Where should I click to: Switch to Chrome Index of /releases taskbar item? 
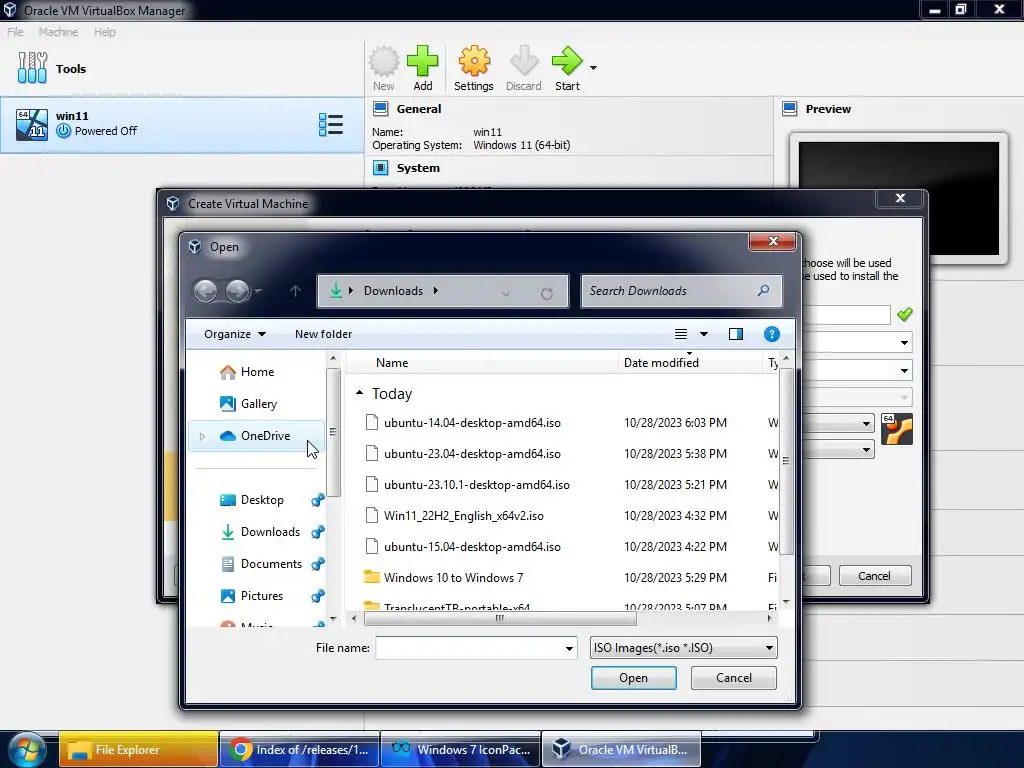tap(299, 750)
